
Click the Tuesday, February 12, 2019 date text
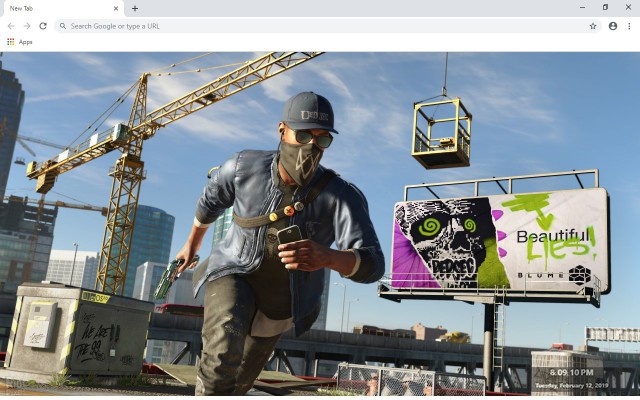pos(571,385)
